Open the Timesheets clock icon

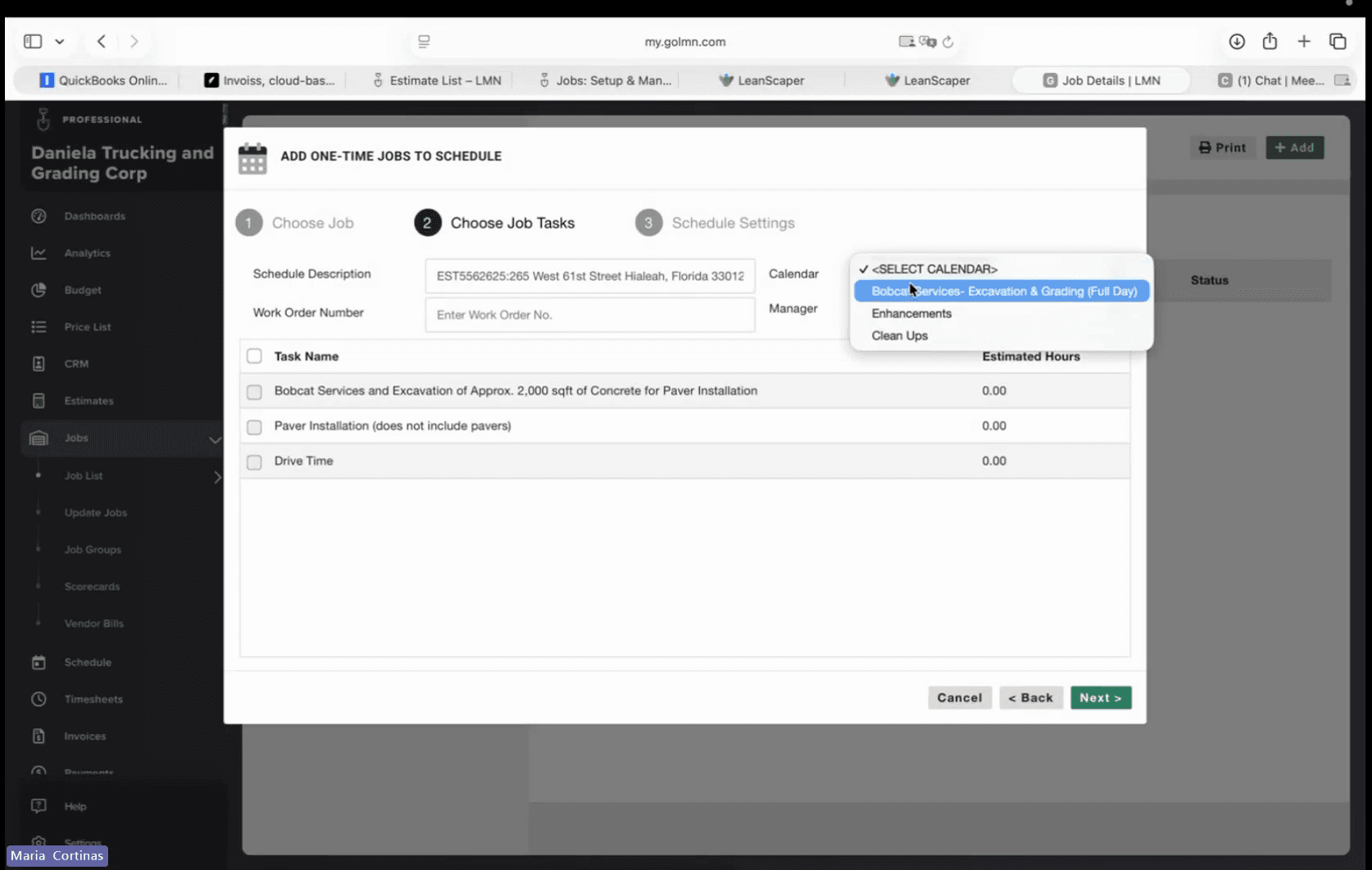point(39,699)
